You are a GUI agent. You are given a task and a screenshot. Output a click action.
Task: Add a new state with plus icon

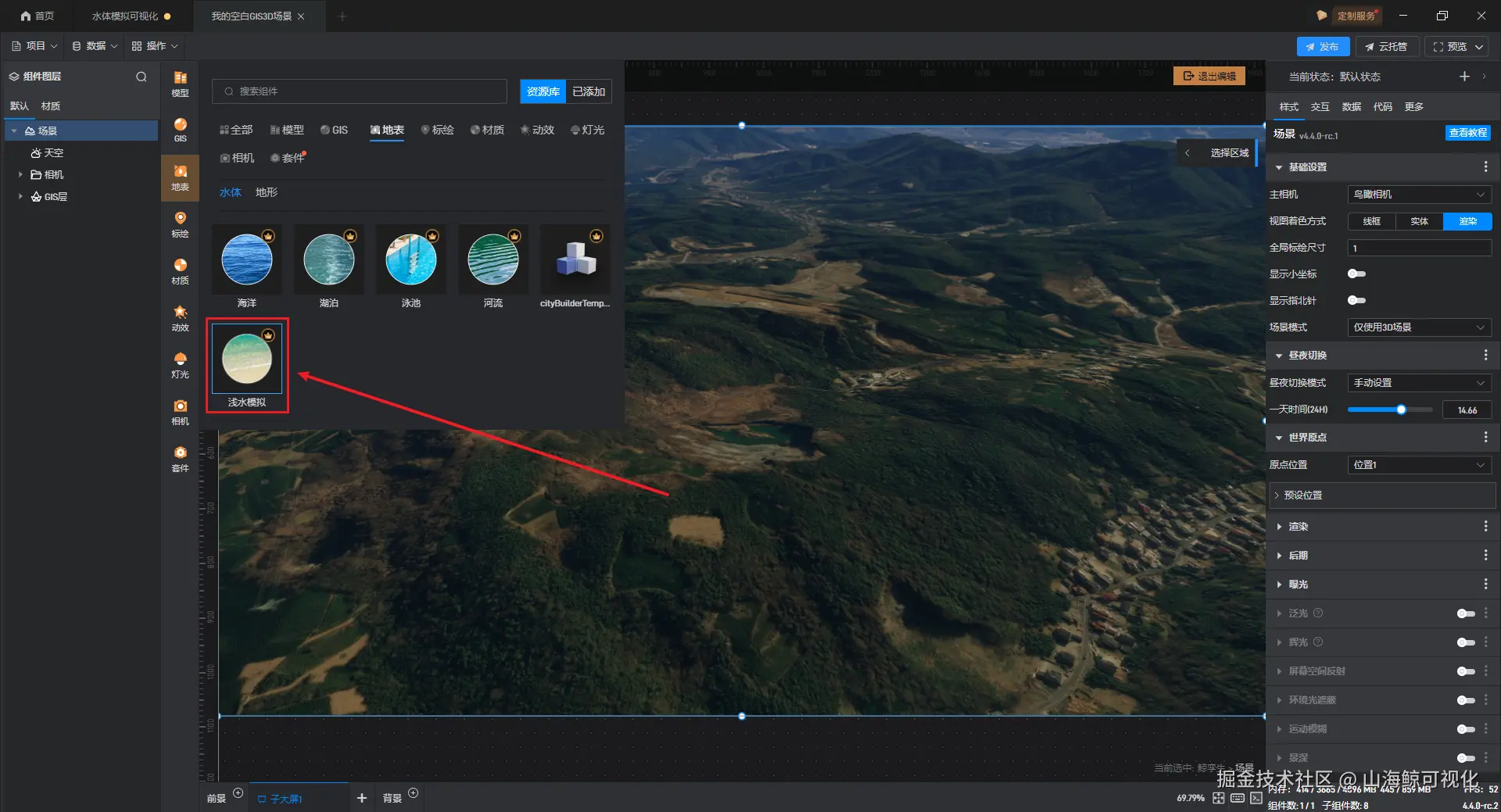(x=1464, y=77)
